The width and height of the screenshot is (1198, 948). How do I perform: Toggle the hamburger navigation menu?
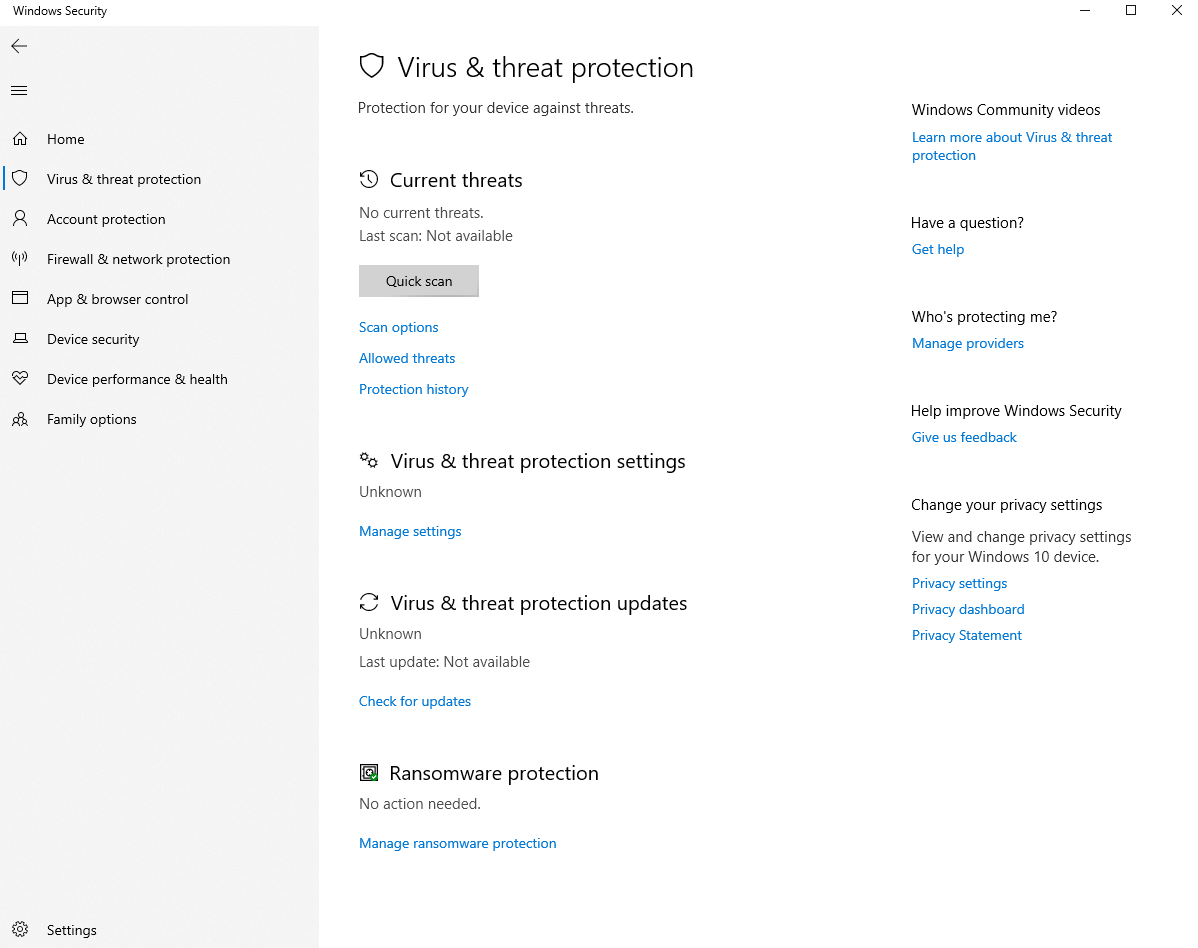click(19, 91)
